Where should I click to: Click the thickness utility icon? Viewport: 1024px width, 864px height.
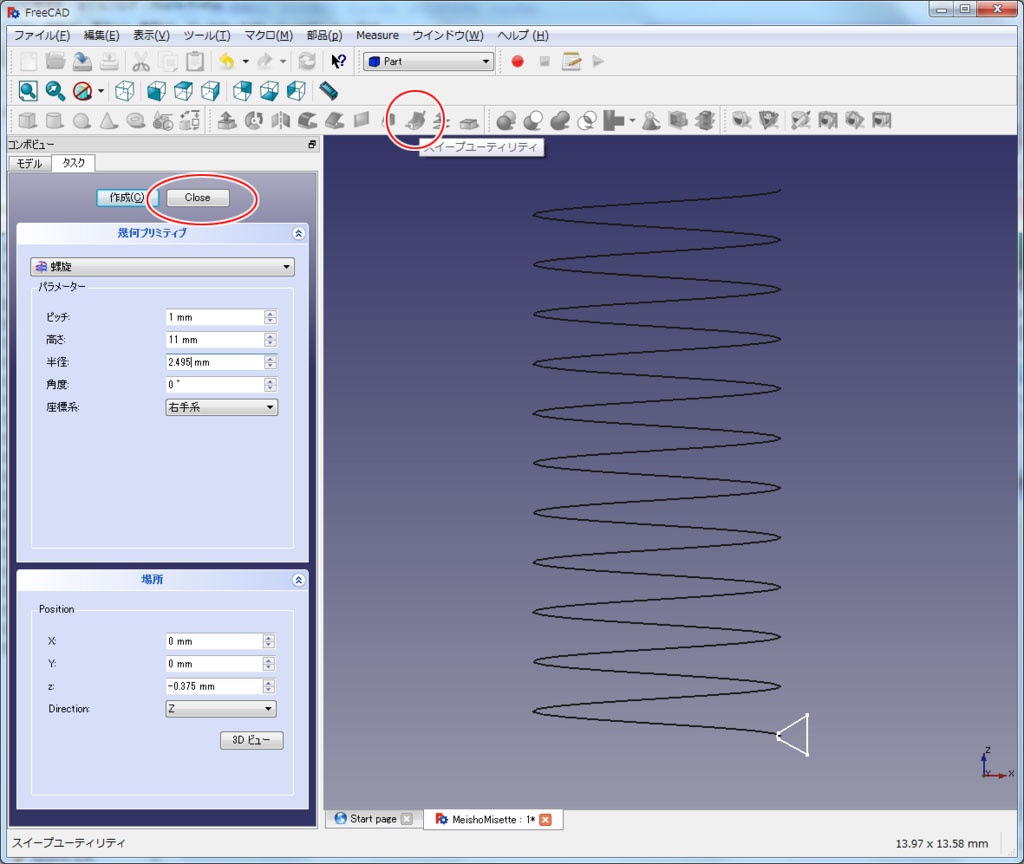[469, 121]
